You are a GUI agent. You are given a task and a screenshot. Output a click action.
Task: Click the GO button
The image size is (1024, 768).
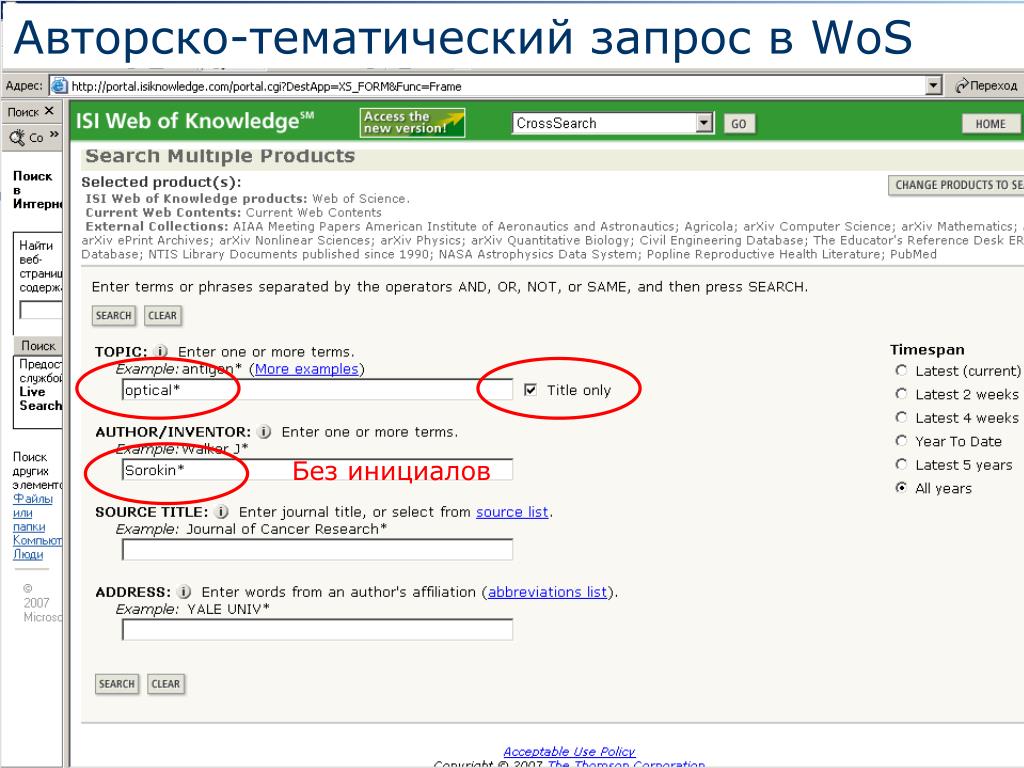(739, 123)
